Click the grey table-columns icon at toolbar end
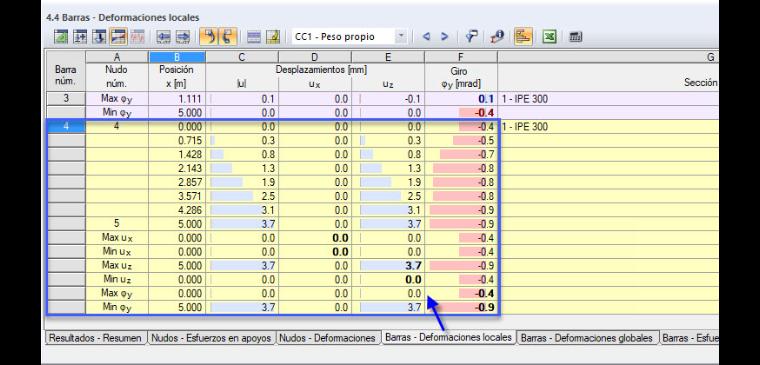The height and width of the screenshot is (365, 760). coord(575,36)
